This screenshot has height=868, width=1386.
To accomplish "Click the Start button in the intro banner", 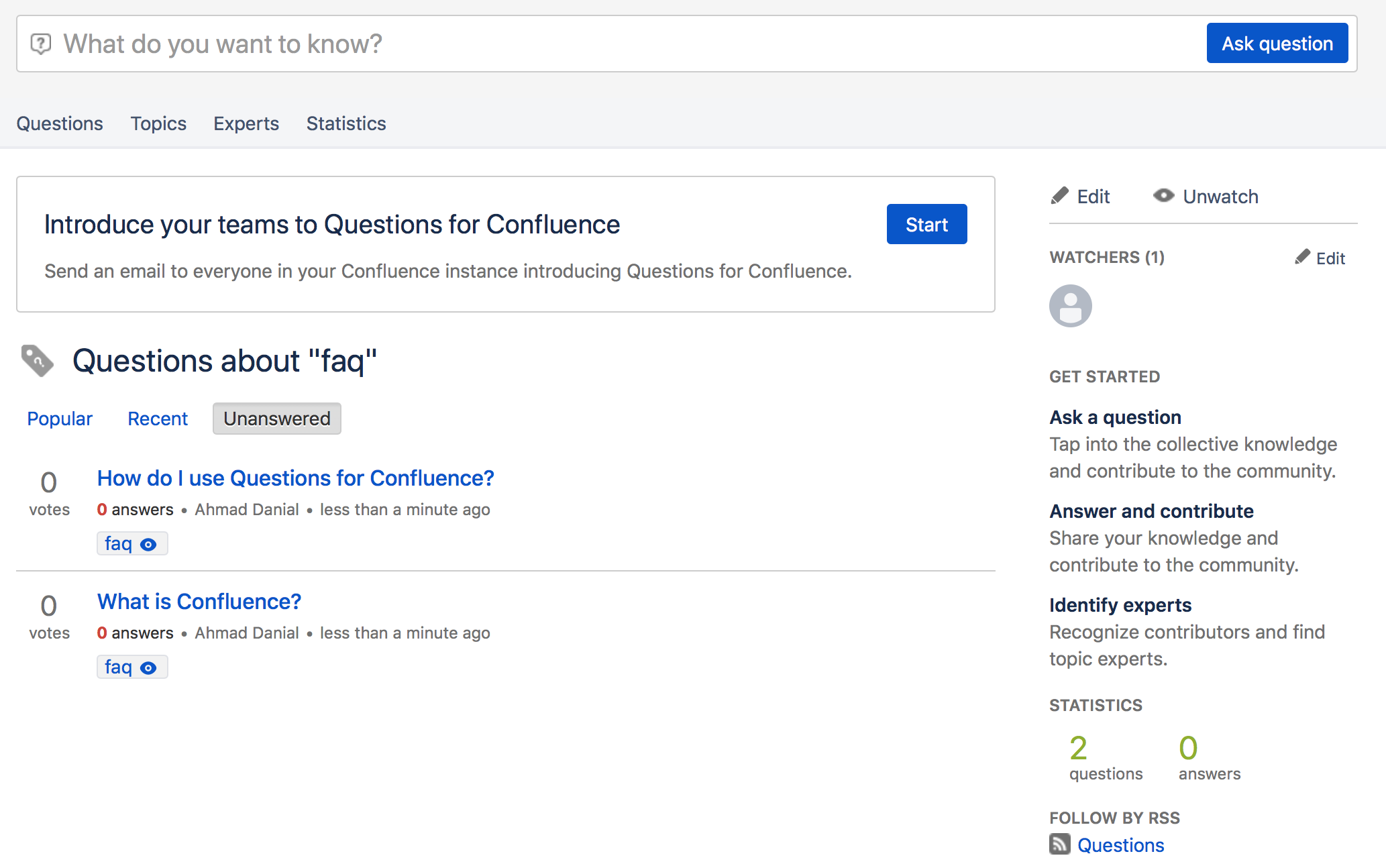I will [x=926, y=224].
